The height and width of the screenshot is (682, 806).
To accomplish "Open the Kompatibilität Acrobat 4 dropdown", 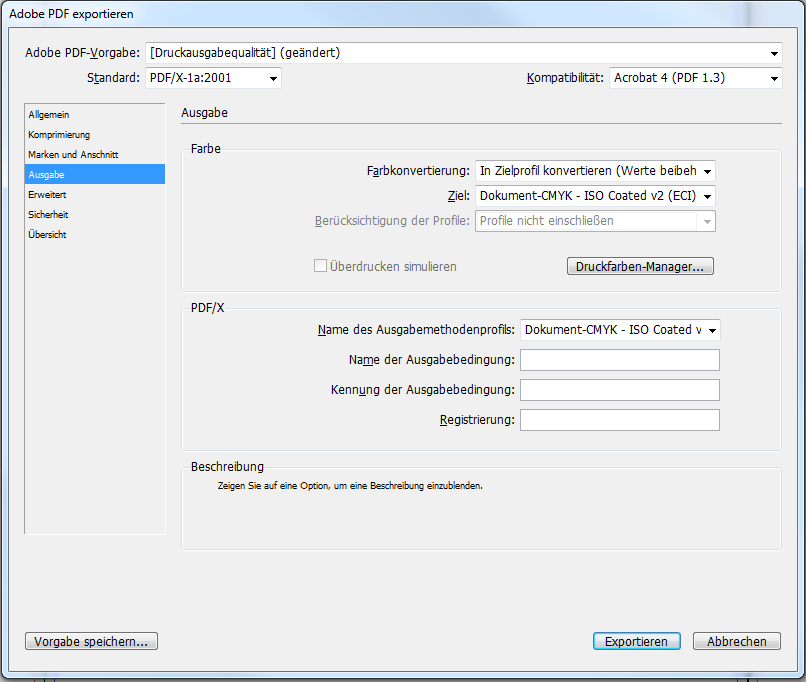I will pos(695,78).
